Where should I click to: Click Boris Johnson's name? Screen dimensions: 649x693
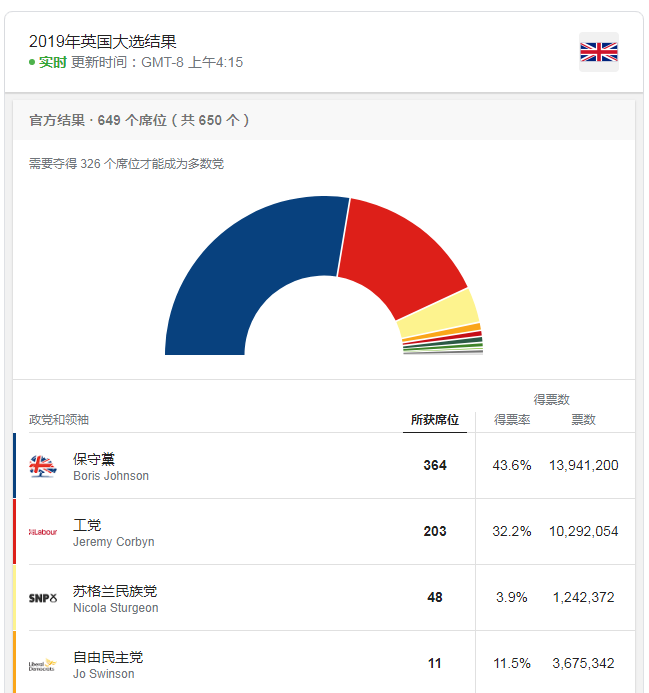click(x=111, y=476)
